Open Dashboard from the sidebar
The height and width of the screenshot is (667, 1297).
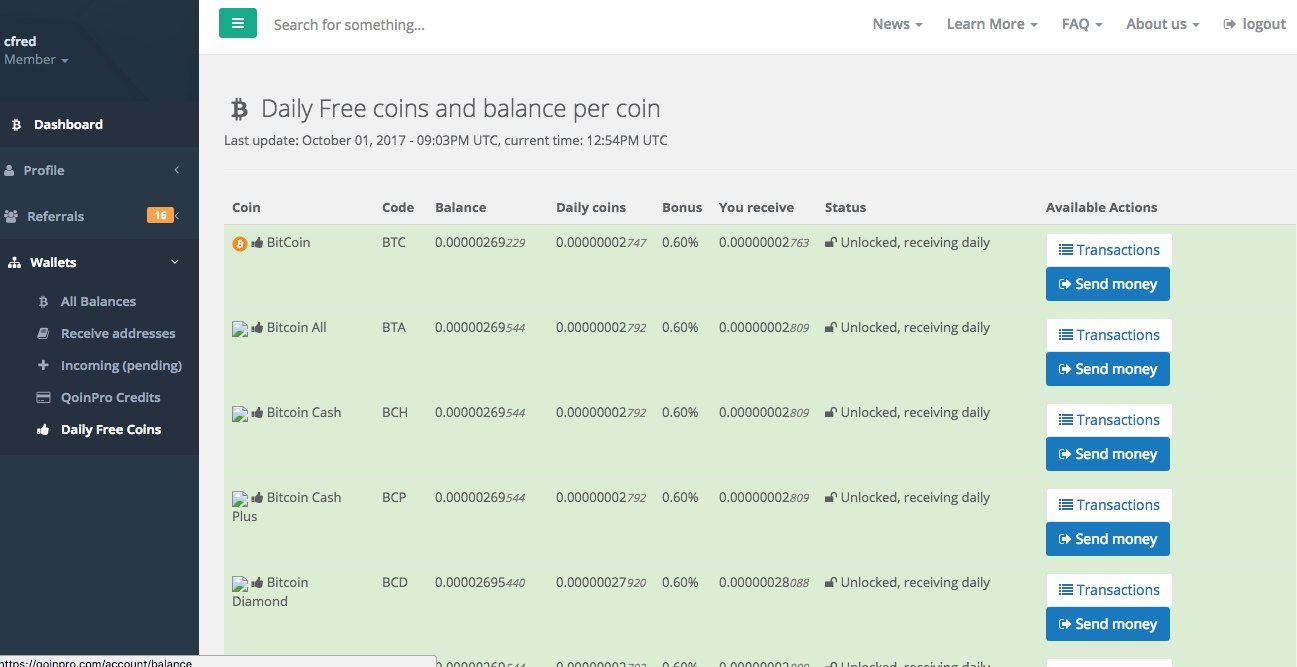coord(99,125)
